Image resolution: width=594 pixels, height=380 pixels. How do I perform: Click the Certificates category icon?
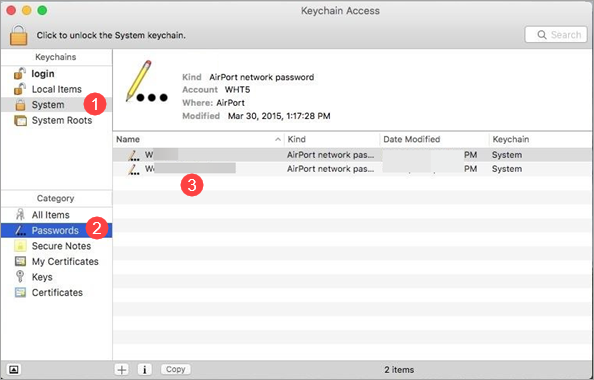(20, 292)
